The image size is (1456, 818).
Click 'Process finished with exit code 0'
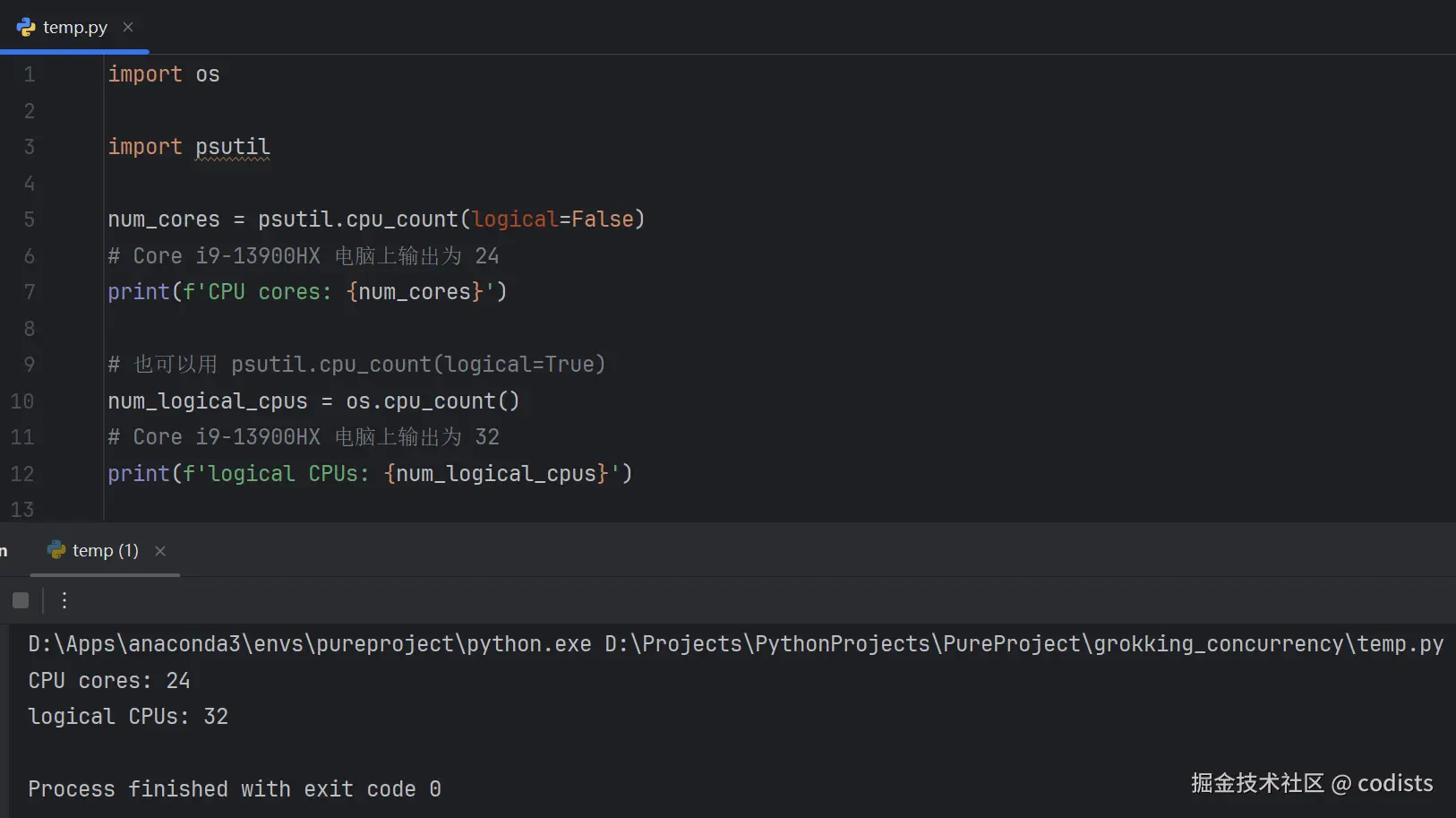tap(235, 789)
